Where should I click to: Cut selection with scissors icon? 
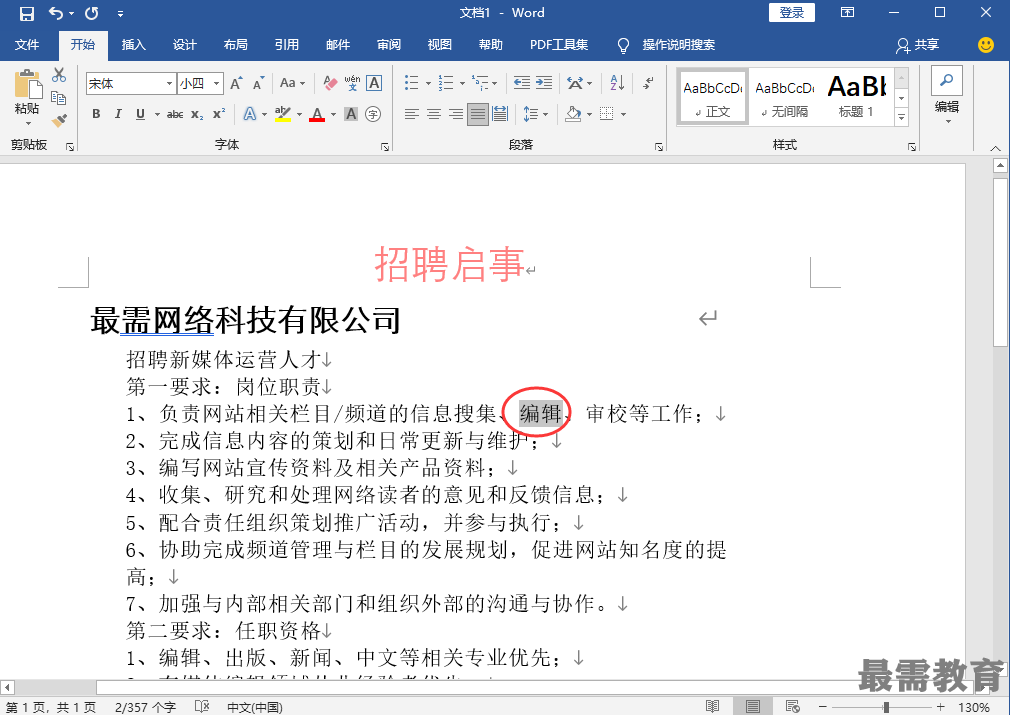pyautogui.click(x=59, y=75)
